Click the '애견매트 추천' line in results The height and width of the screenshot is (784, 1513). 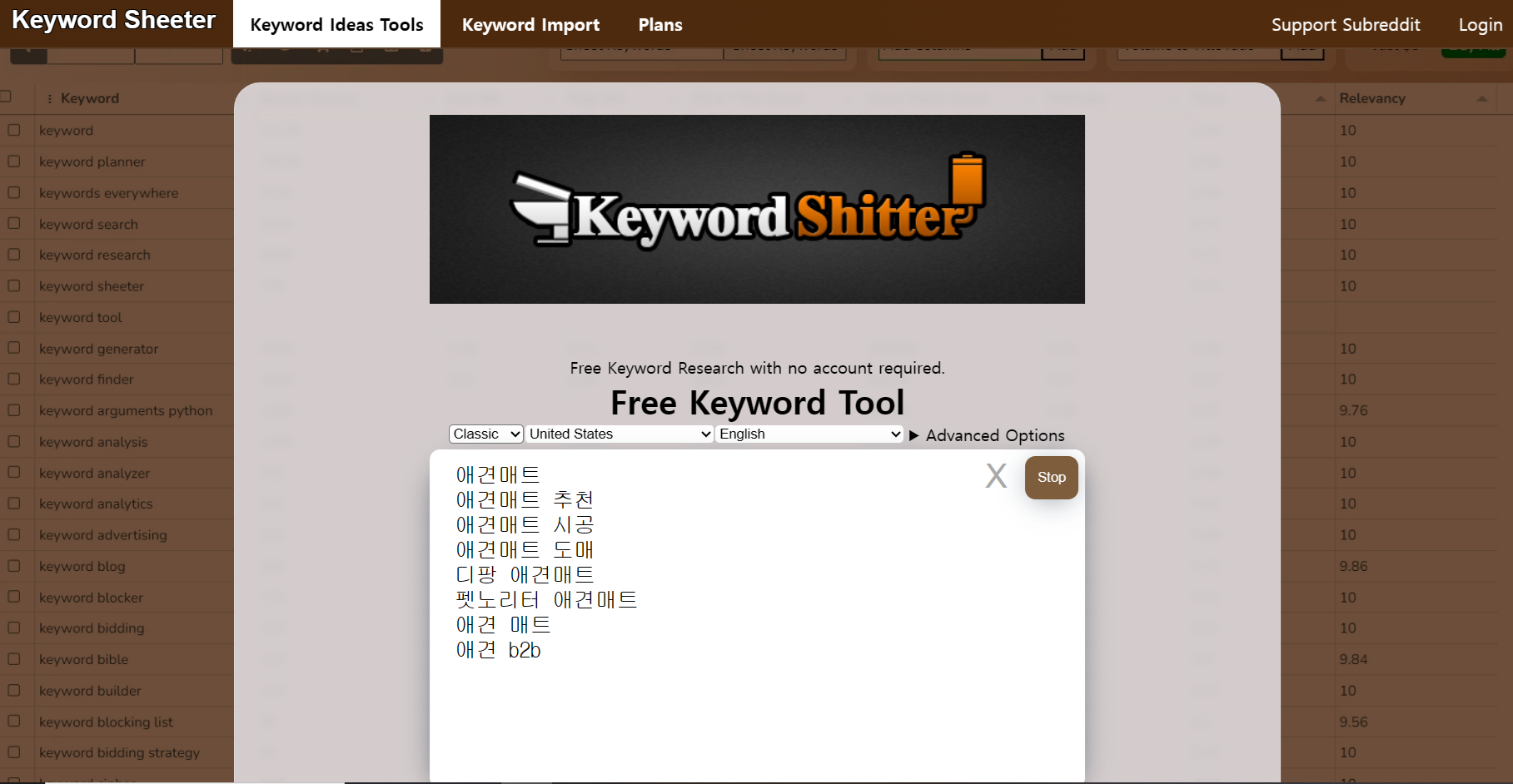coord(525,500)
